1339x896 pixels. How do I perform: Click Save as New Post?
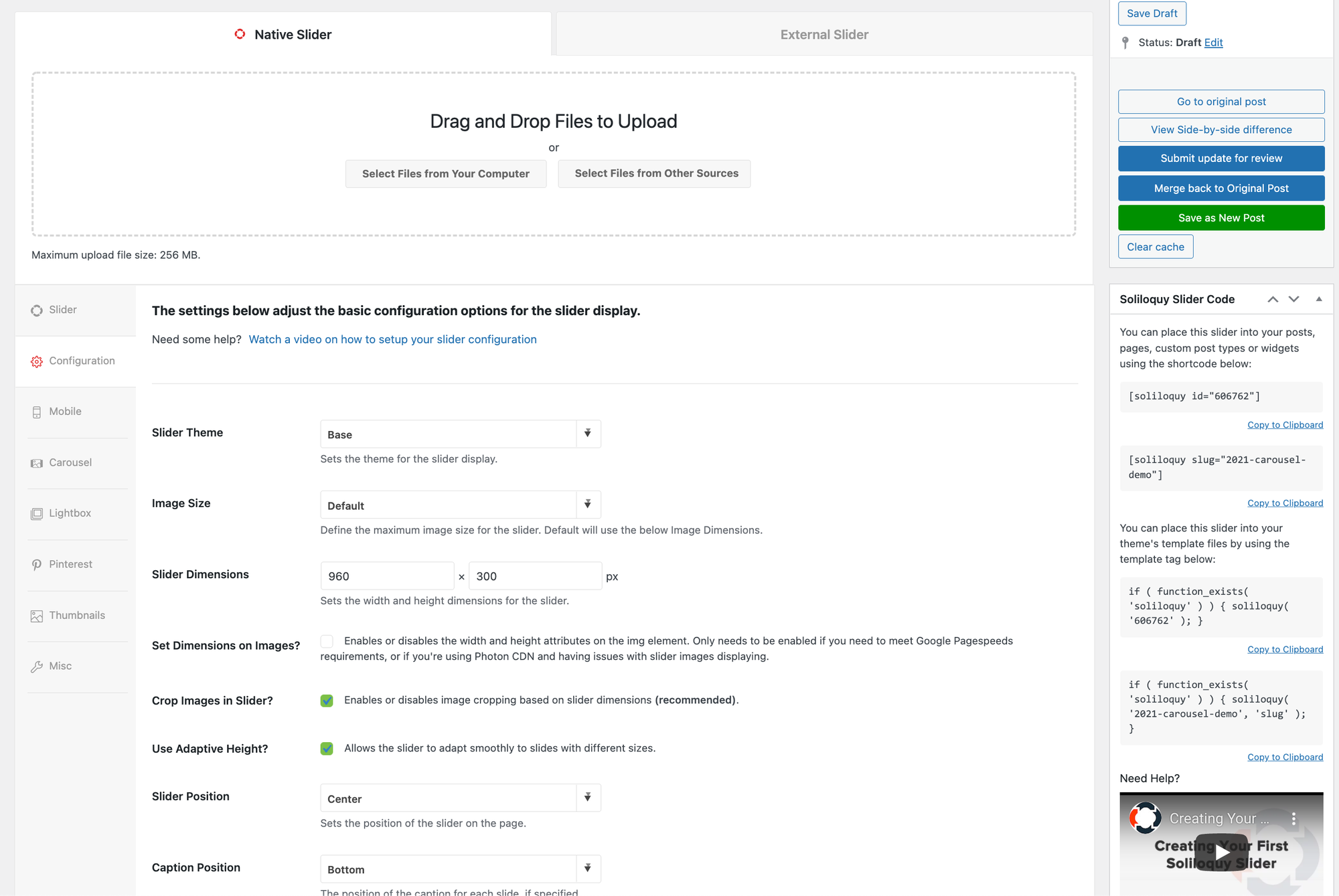click(1221, 217)
